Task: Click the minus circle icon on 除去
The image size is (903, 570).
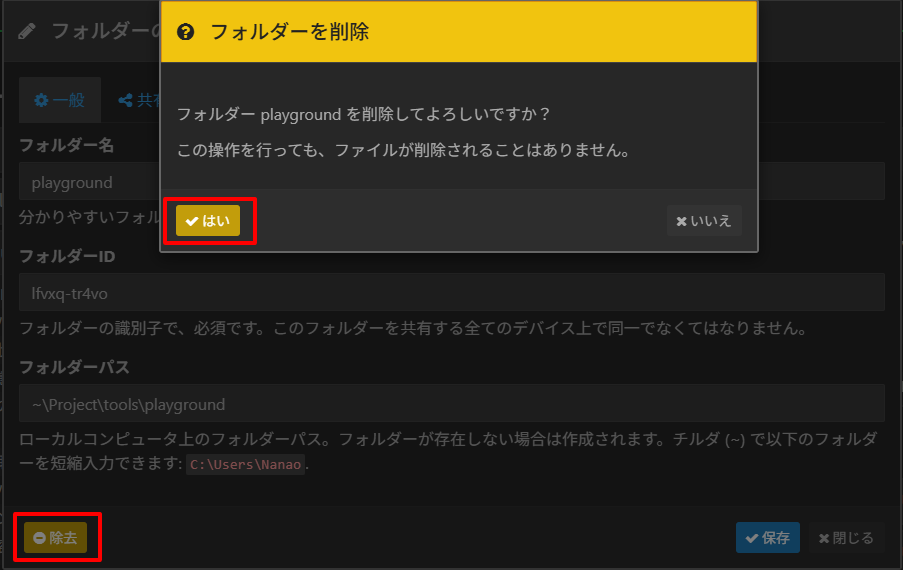Action: click(40, 538)
